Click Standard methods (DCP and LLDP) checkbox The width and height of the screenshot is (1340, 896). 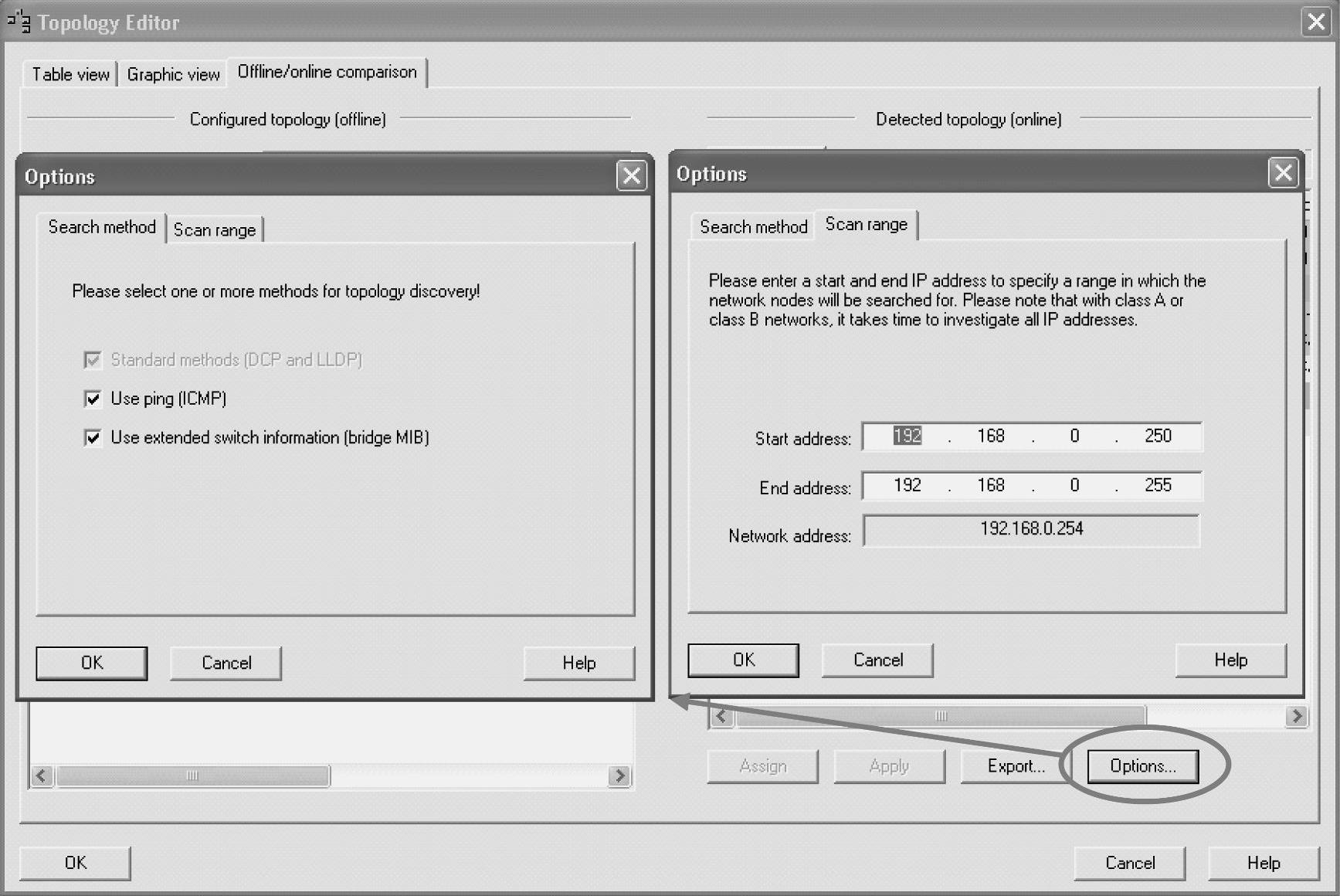pos(93,360)
